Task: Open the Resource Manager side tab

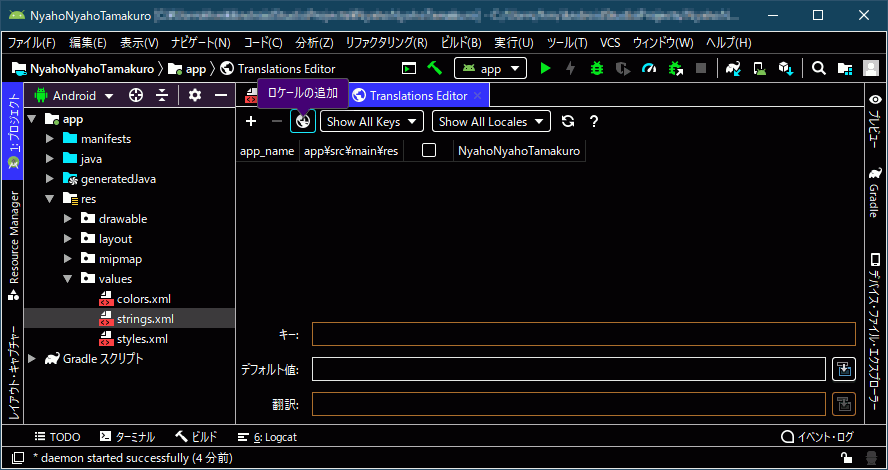Action: 14,245
